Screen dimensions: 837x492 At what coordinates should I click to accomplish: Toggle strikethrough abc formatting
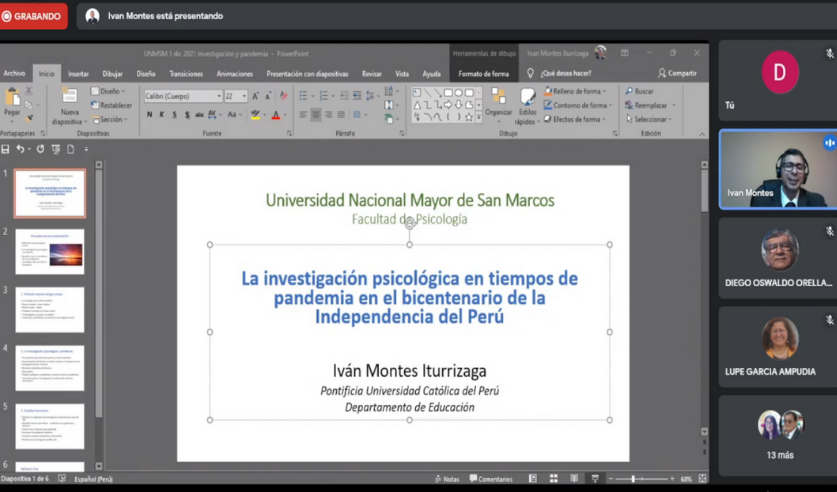tap(200, 115)
